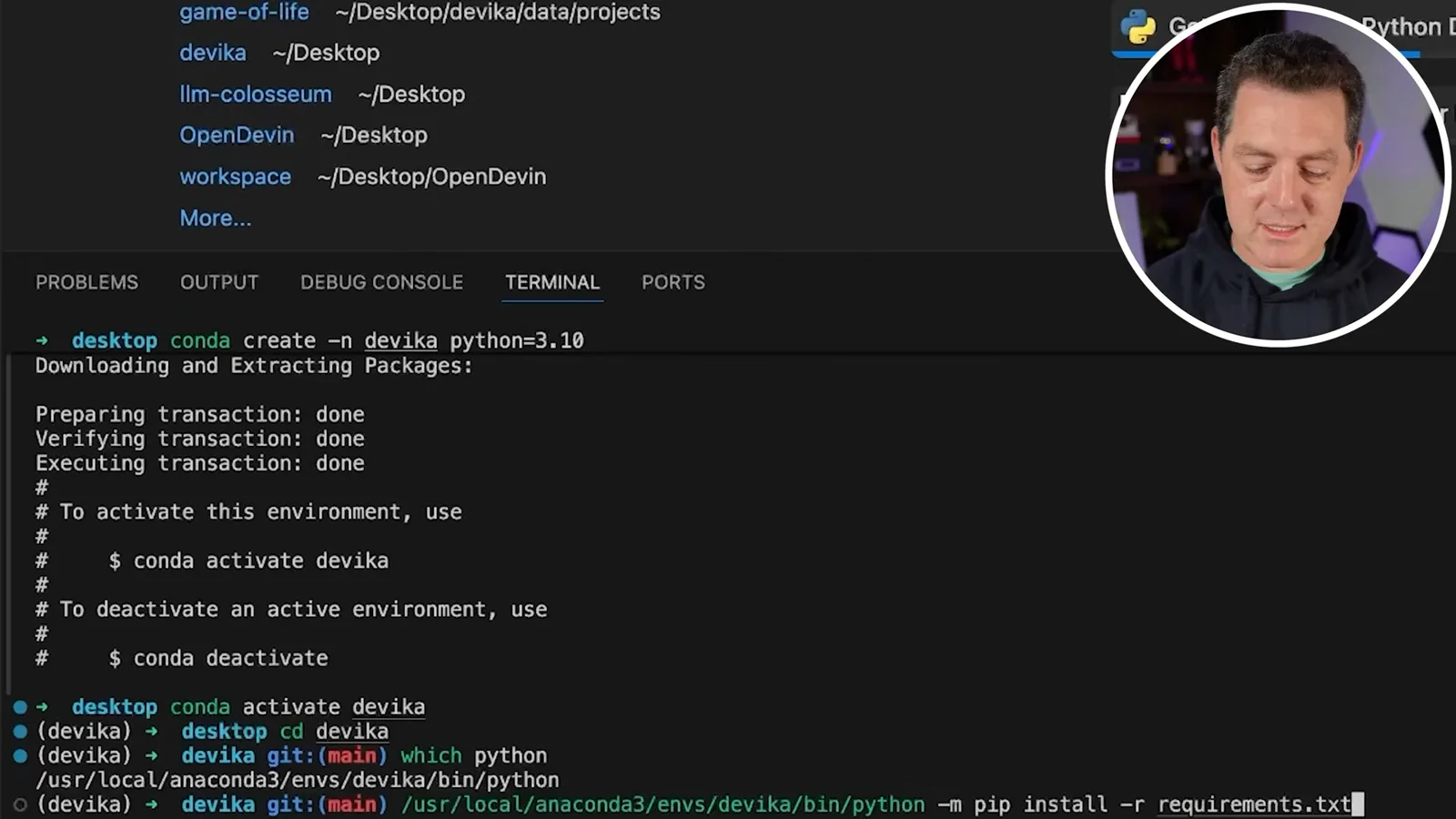This screenshot has width=1456, height=819.
Task: Click the '$ conda deactivate' hint line
Action: (218, 658)
